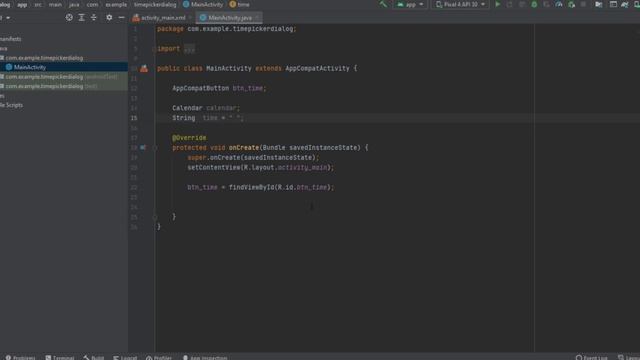Click line number 15 in the gutter
Screen dimensions: 640x360
[x=134, y=118]
